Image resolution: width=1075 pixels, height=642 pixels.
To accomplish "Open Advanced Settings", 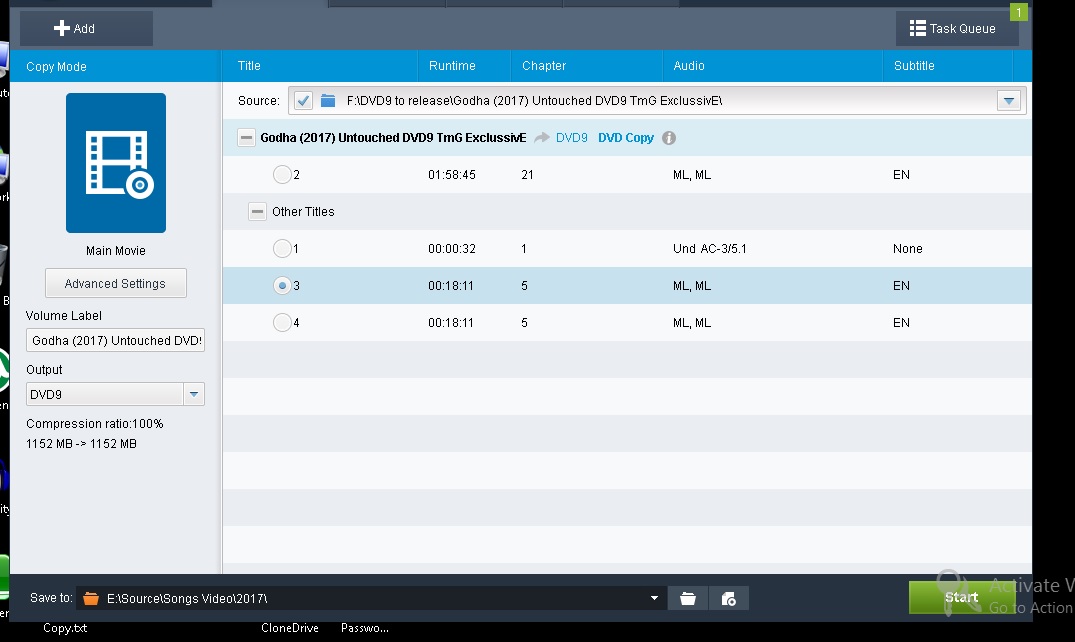I will point(115,284).
